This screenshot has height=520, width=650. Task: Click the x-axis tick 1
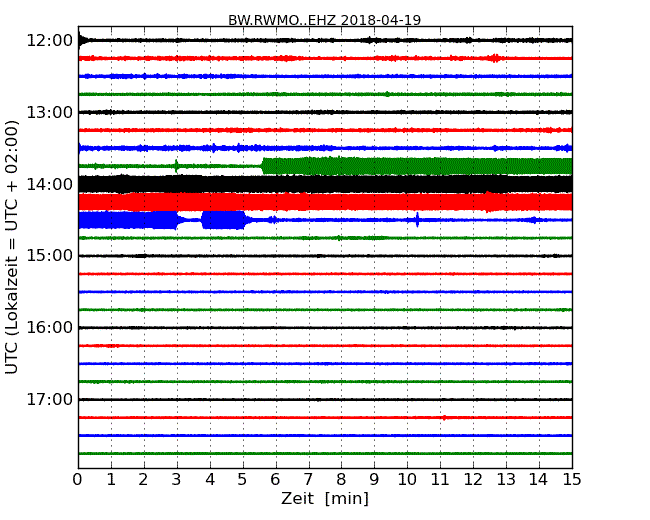[x=111, y=480]
